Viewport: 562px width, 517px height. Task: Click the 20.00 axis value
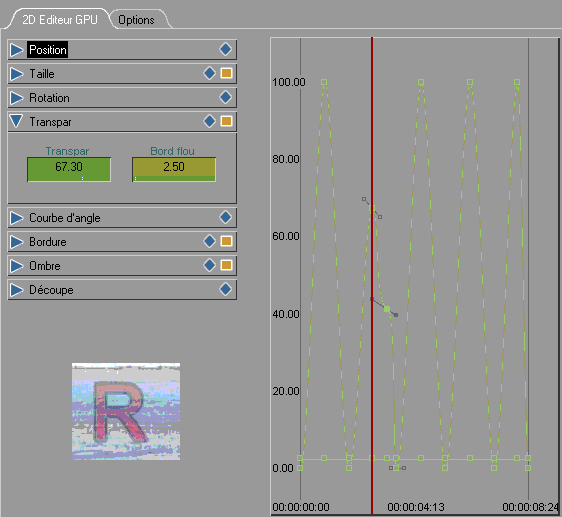(x=286, y=391)
